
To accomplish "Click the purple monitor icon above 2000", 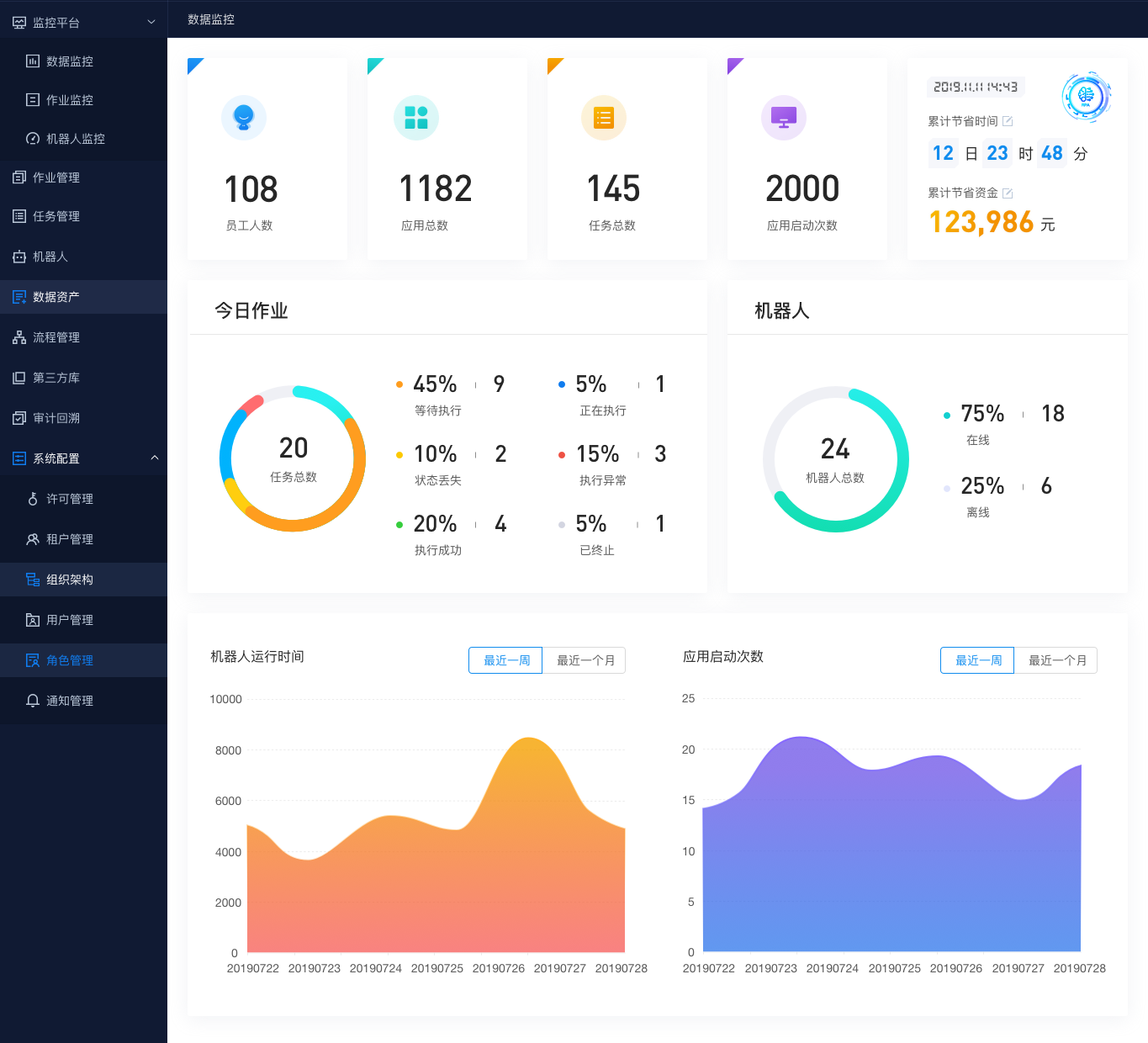I will pyautogui.click(x=784, y=118).
